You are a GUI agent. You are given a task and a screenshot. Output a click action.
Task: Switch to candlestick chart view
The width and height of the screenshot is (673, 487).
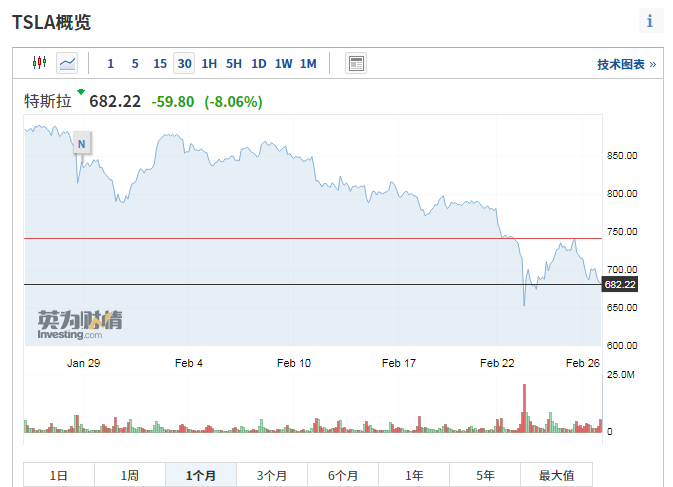point(39,63)
